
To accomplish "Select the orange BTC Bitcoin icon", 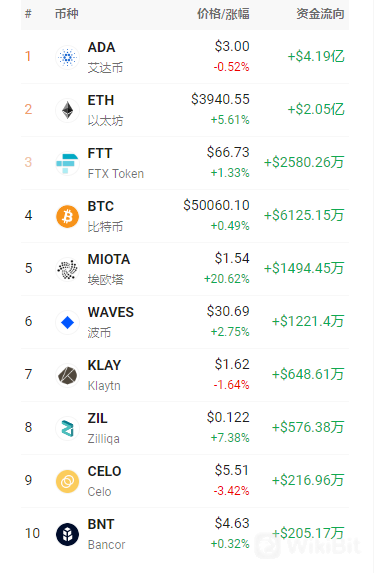I will pos(67,216).
